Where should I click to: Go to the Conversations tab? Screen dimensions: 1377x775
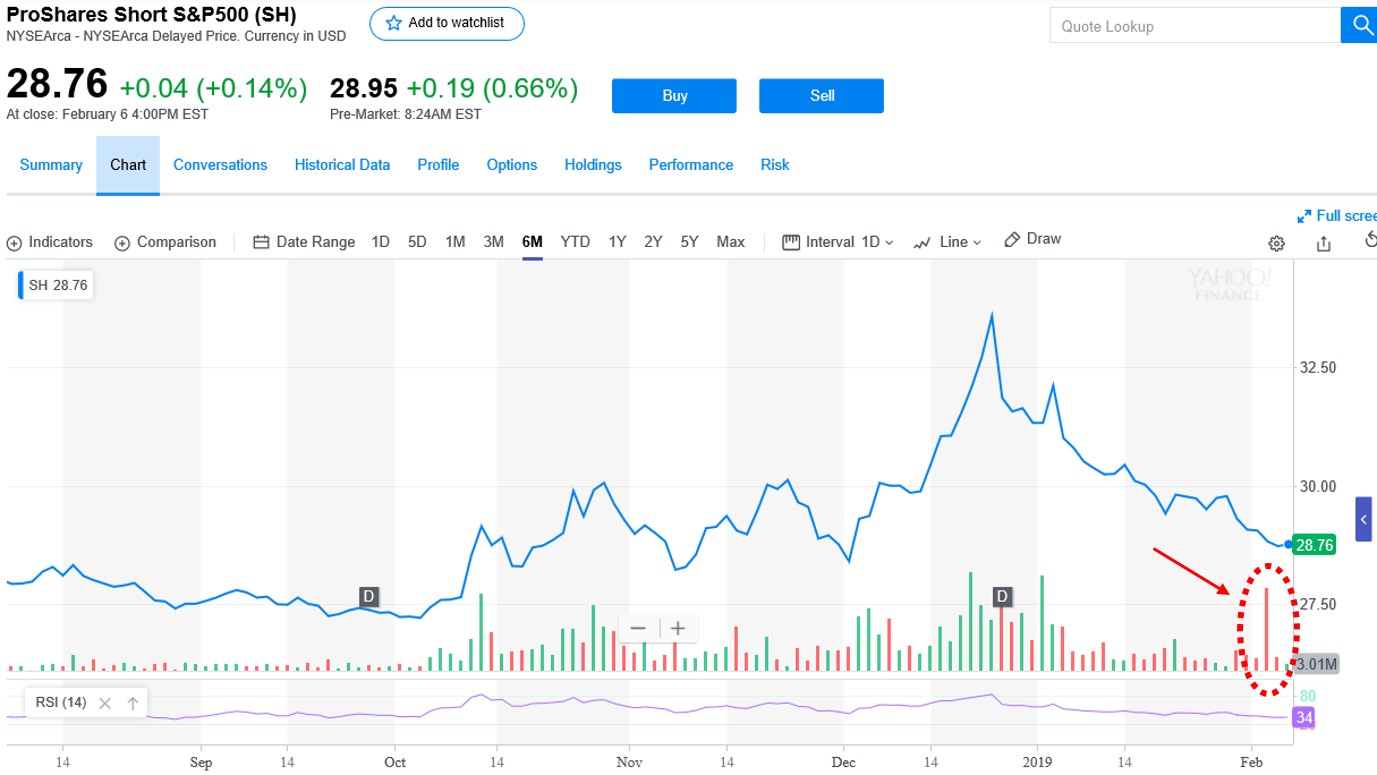pyautogui.click(x=220, y=165)
